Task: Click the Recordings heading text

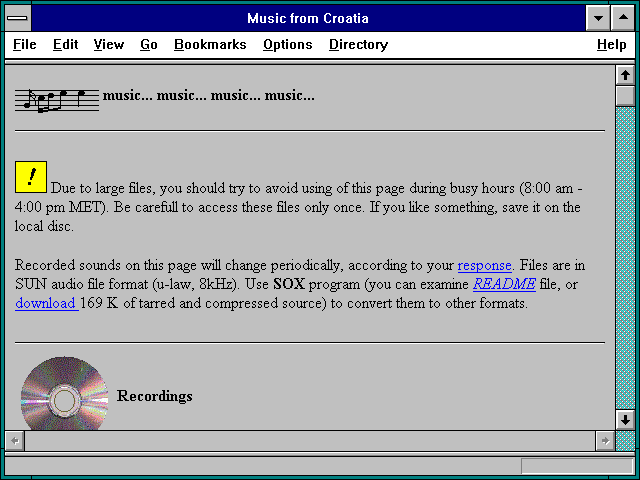Action: 155,396
